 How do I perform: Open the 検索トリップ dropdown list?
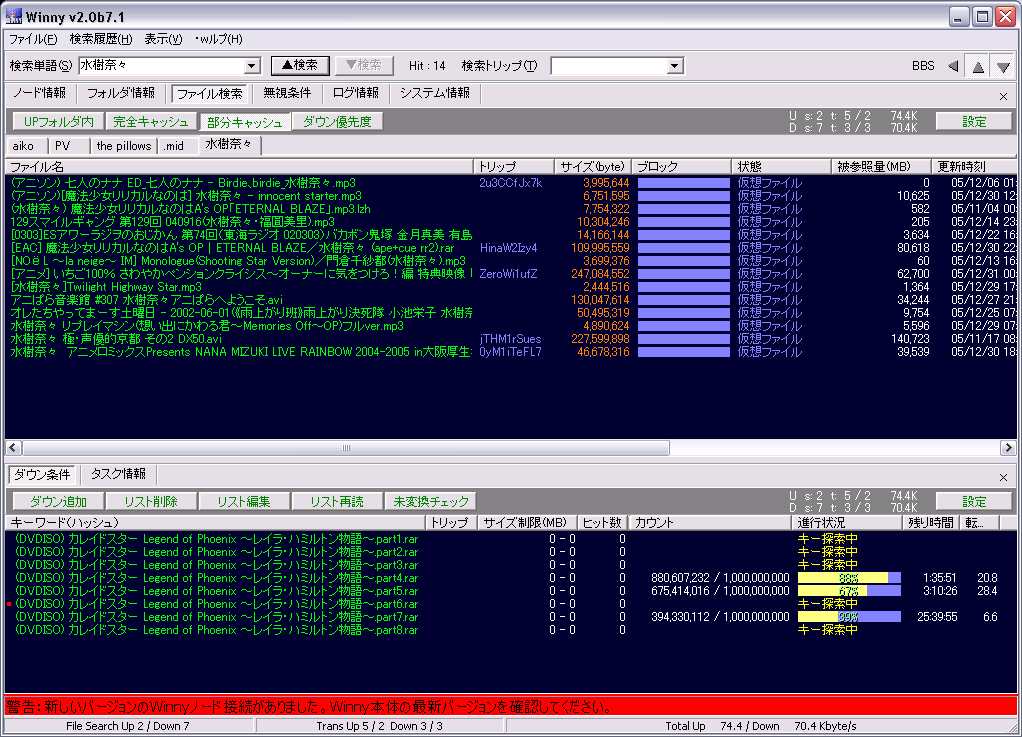(675, 66)
